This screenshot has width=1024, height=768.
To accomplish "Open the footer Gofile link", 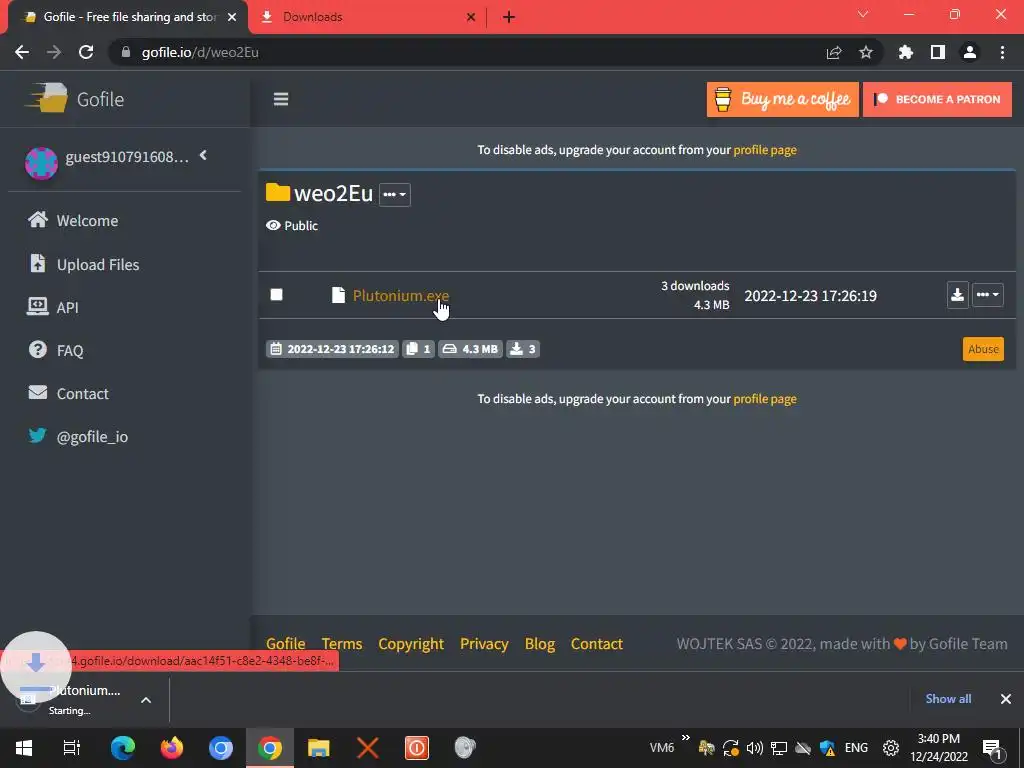I will [x=285, y=644].
